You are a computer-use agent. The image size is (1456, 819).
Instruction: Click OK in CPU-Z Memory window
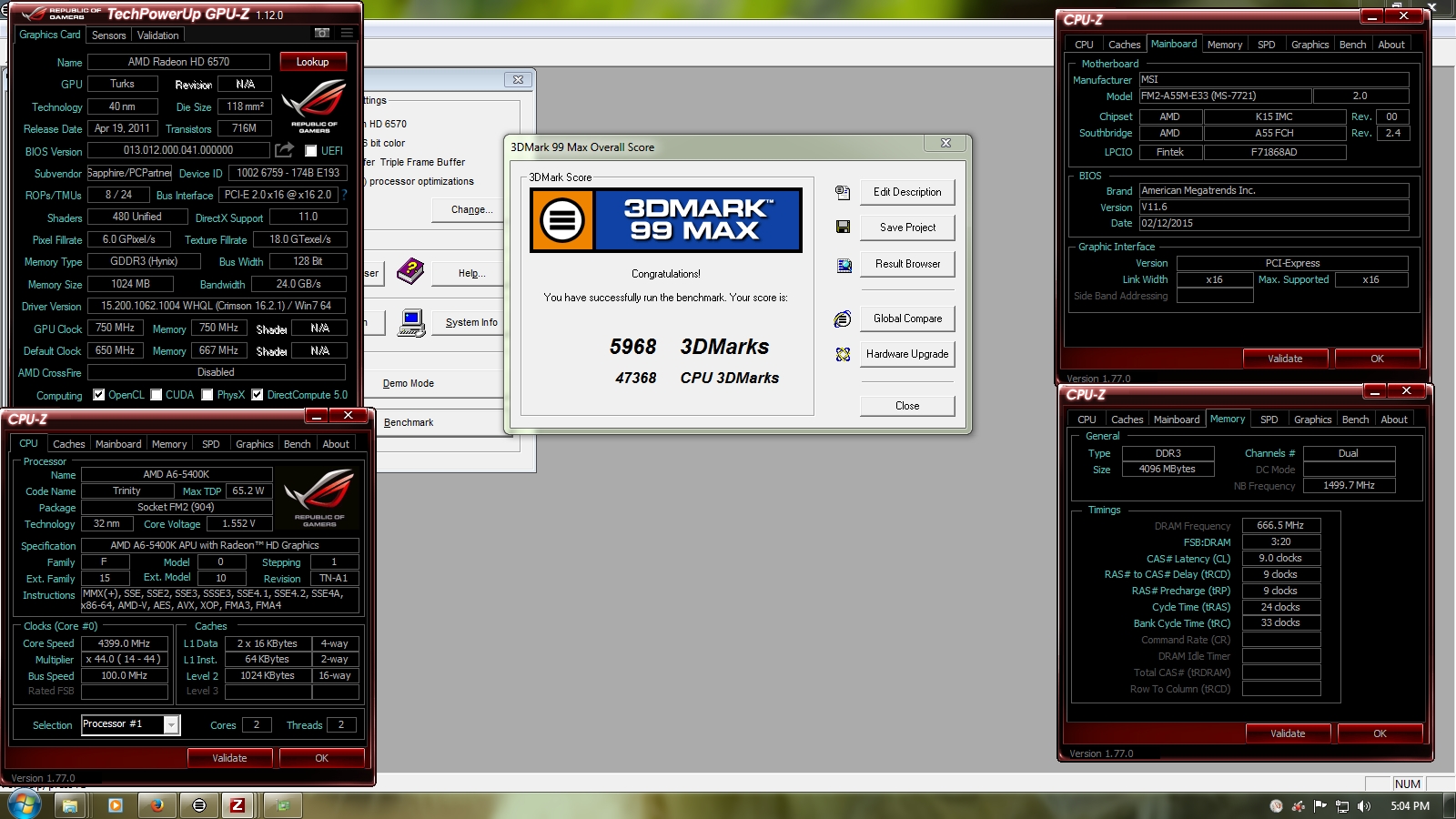pyautogui.click(x=1380, y=733)
